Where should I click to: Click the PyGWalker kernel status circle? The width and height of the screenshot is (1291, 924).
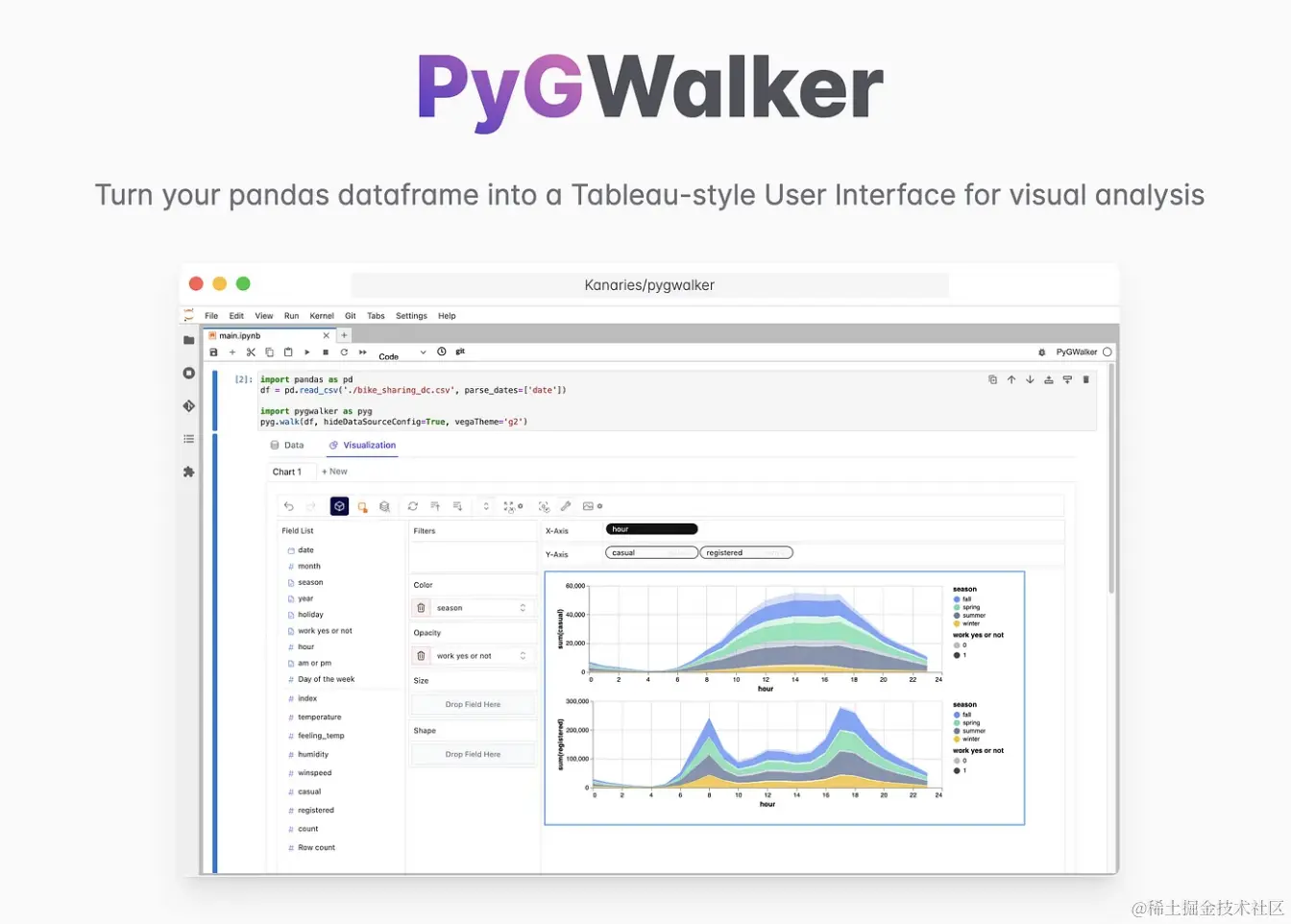tap(1108, 353)
